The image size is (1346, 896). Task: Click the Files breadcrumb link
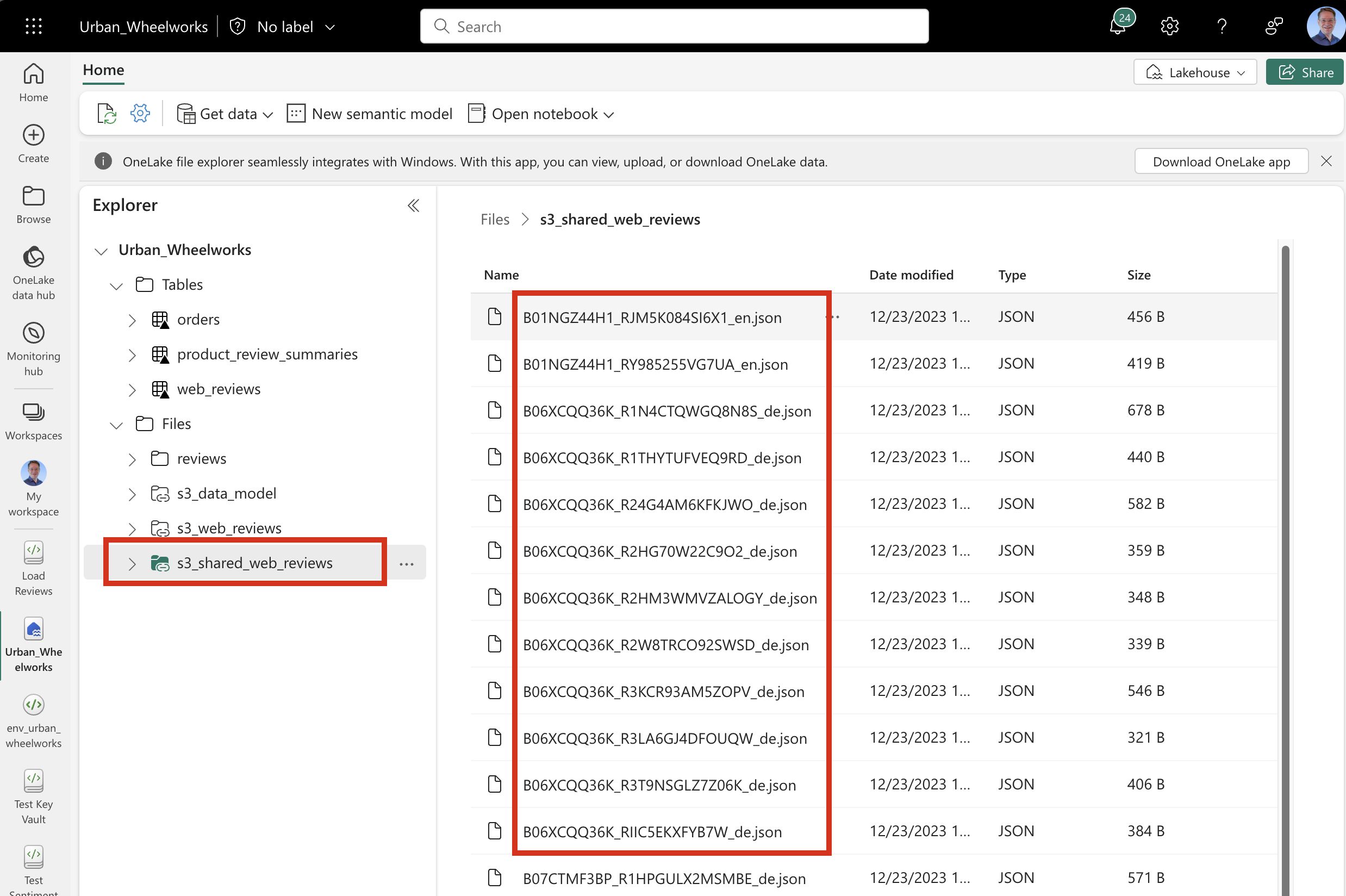(x=495, y=220)
